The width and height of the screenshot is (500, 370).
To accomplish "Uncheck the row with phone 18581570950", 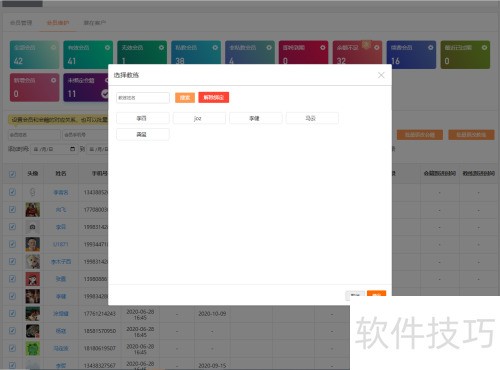I will tap(12, 331).
